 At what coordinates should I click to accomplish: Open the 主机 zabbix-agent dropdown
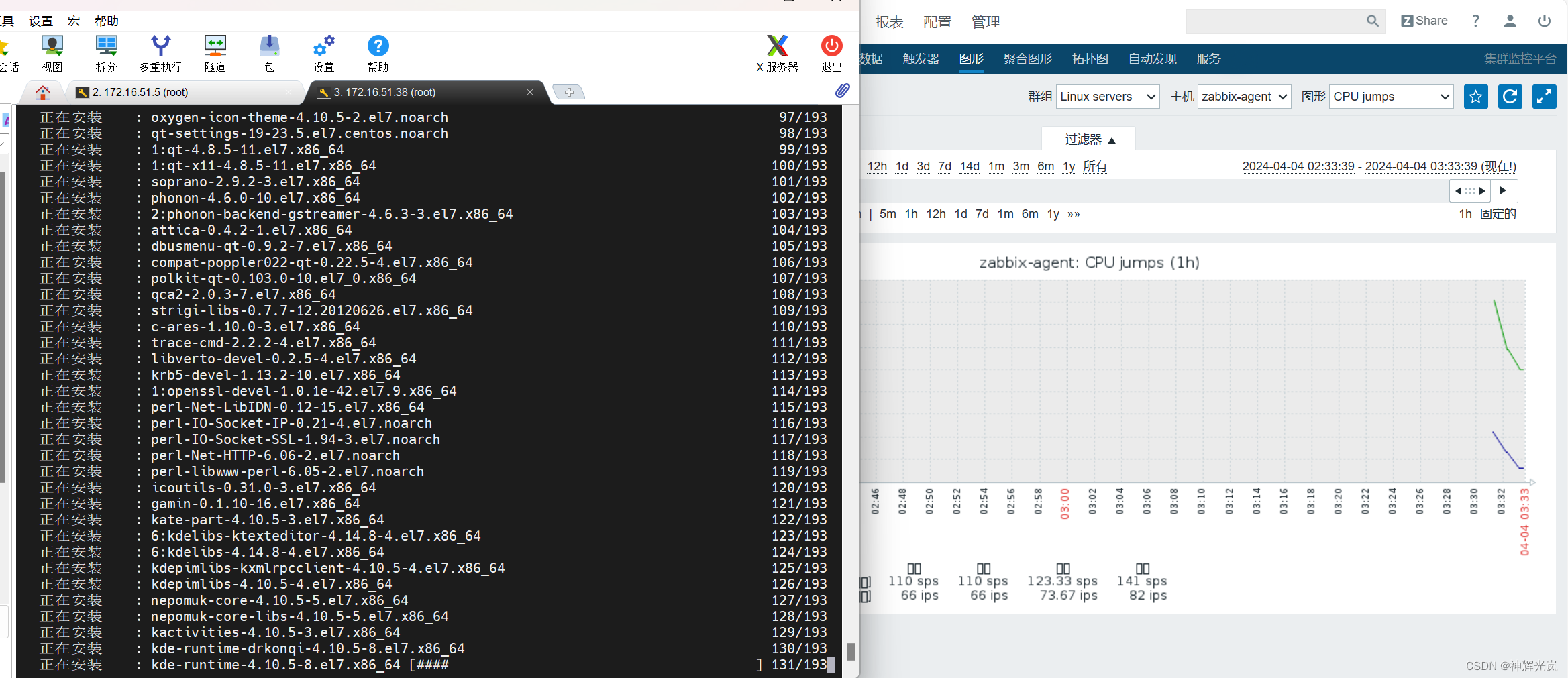(1244, 97)
